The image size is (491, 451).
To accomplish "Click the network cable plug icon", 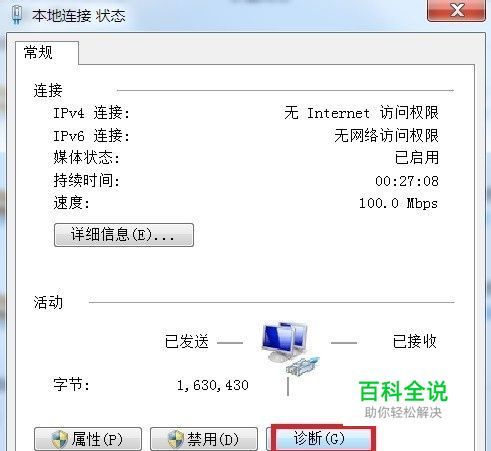I will click(303, 366).
